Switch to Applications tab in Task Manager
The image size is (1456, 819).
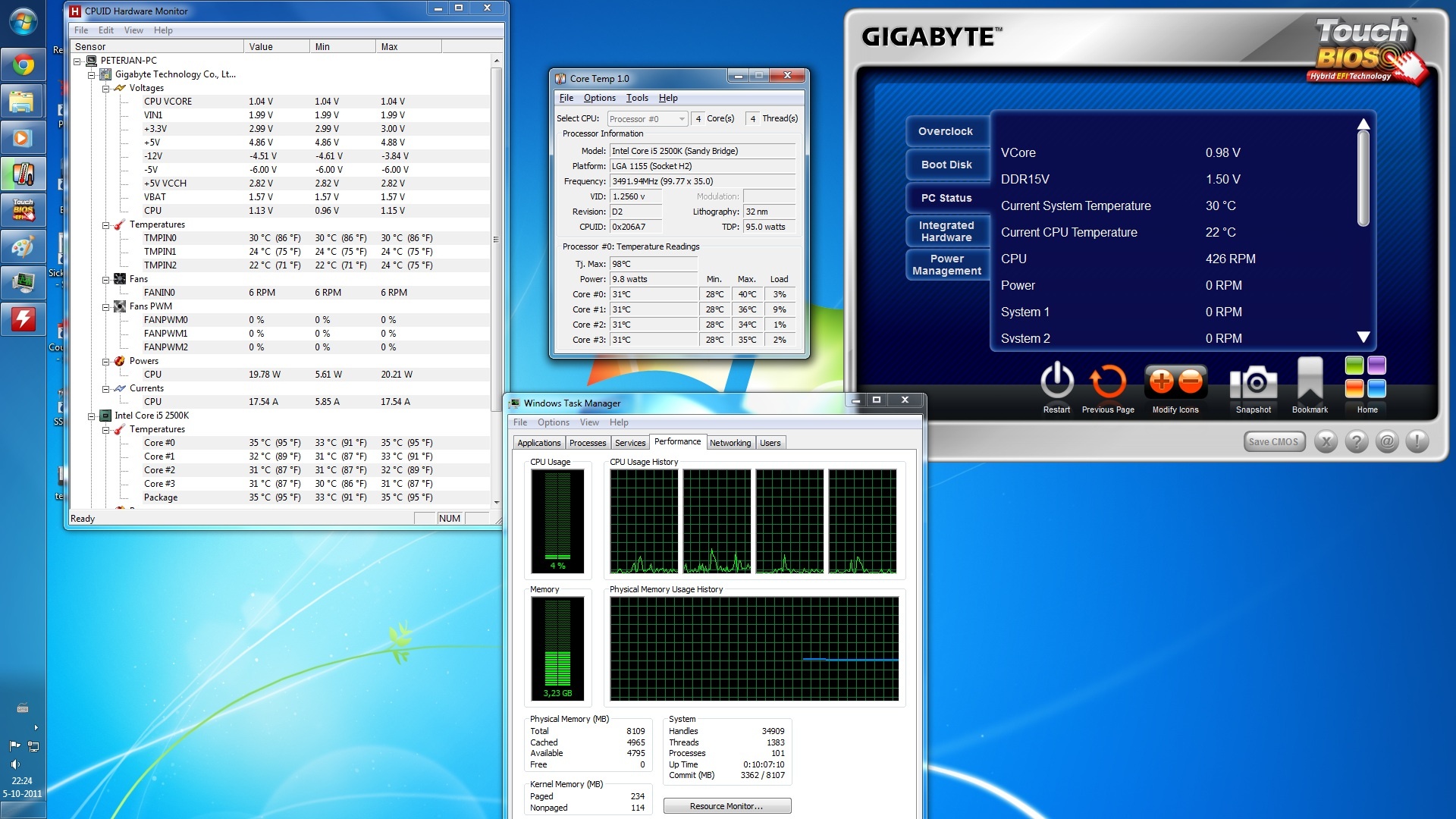539,443
